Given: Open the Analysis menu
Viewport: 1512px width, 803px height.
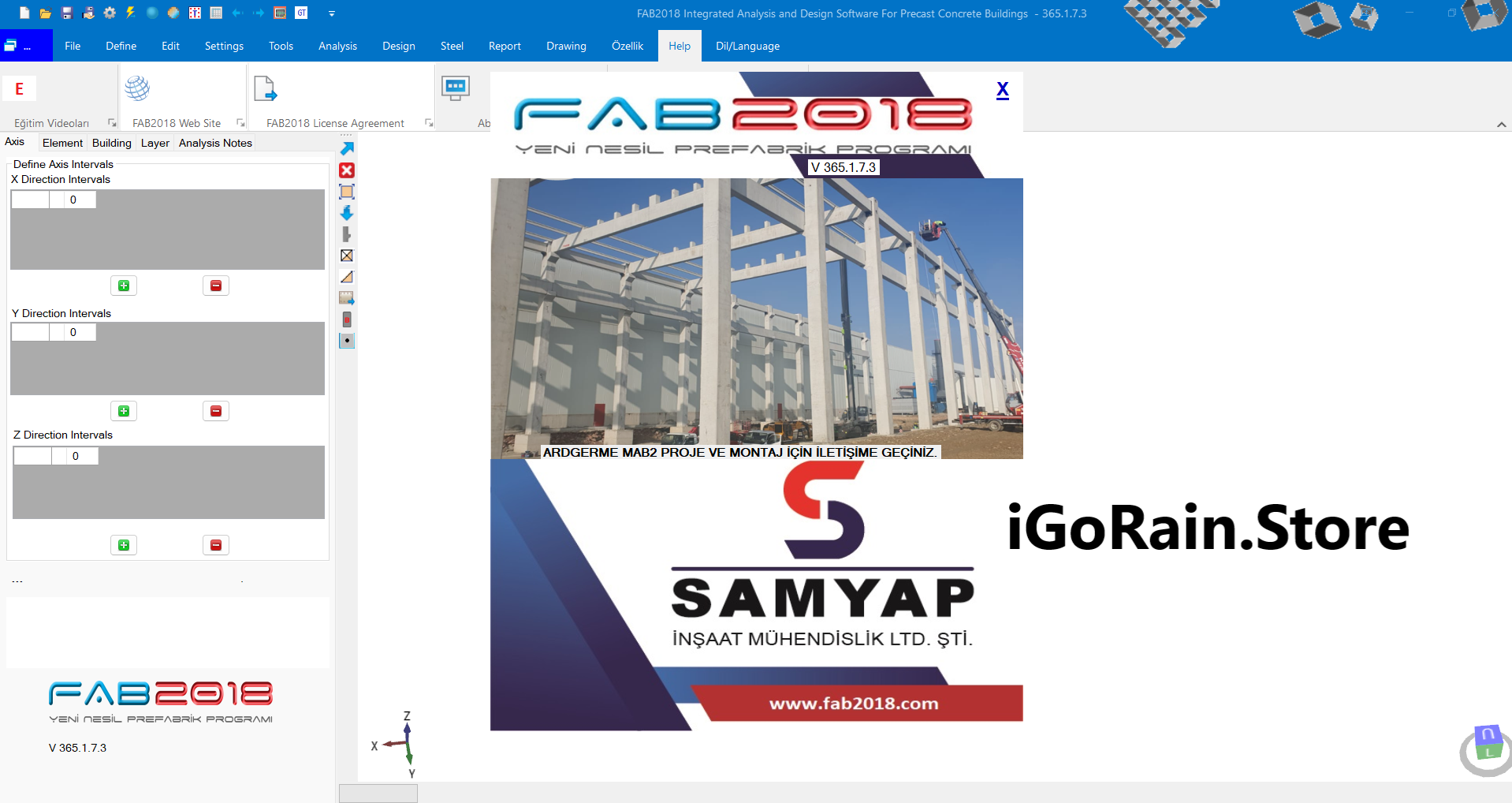Looking at the screenshot, I should (337, 46).
